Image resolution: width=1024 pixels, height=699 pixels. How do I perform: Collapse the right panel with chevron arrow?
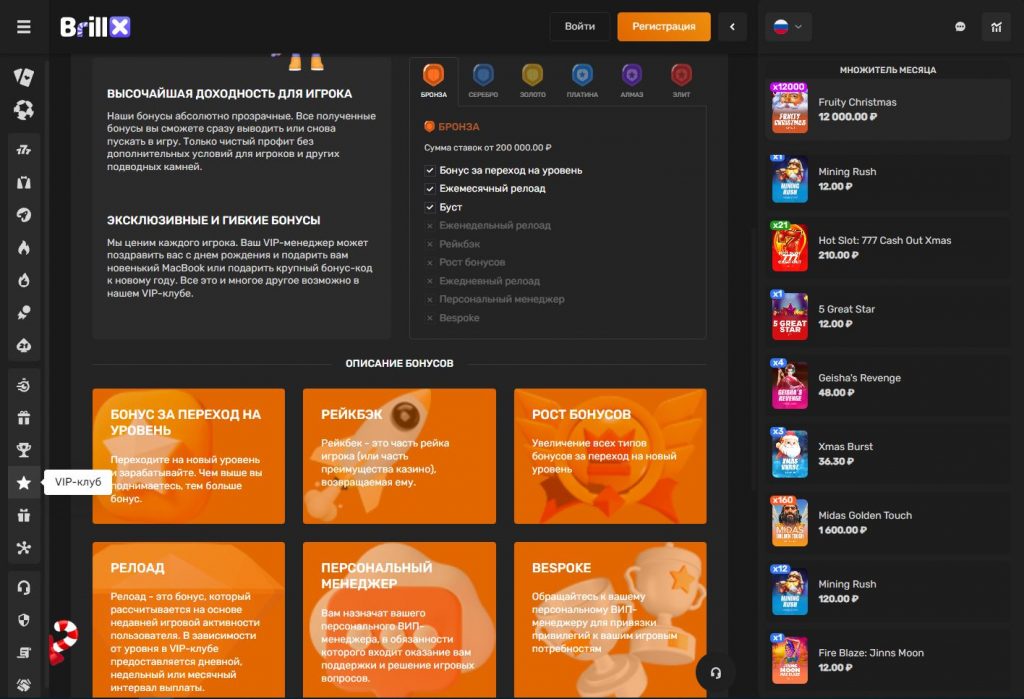pos(732,27)
